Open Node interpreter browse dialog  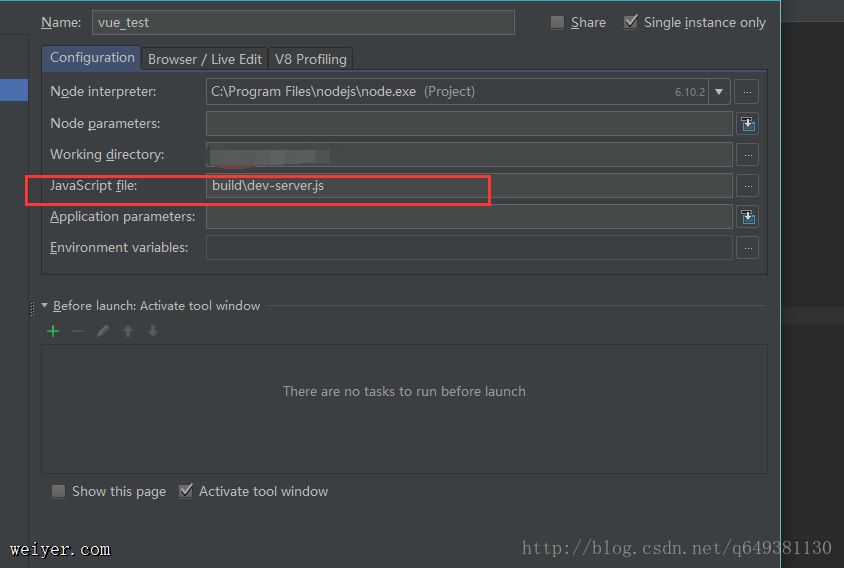(747, 92)
